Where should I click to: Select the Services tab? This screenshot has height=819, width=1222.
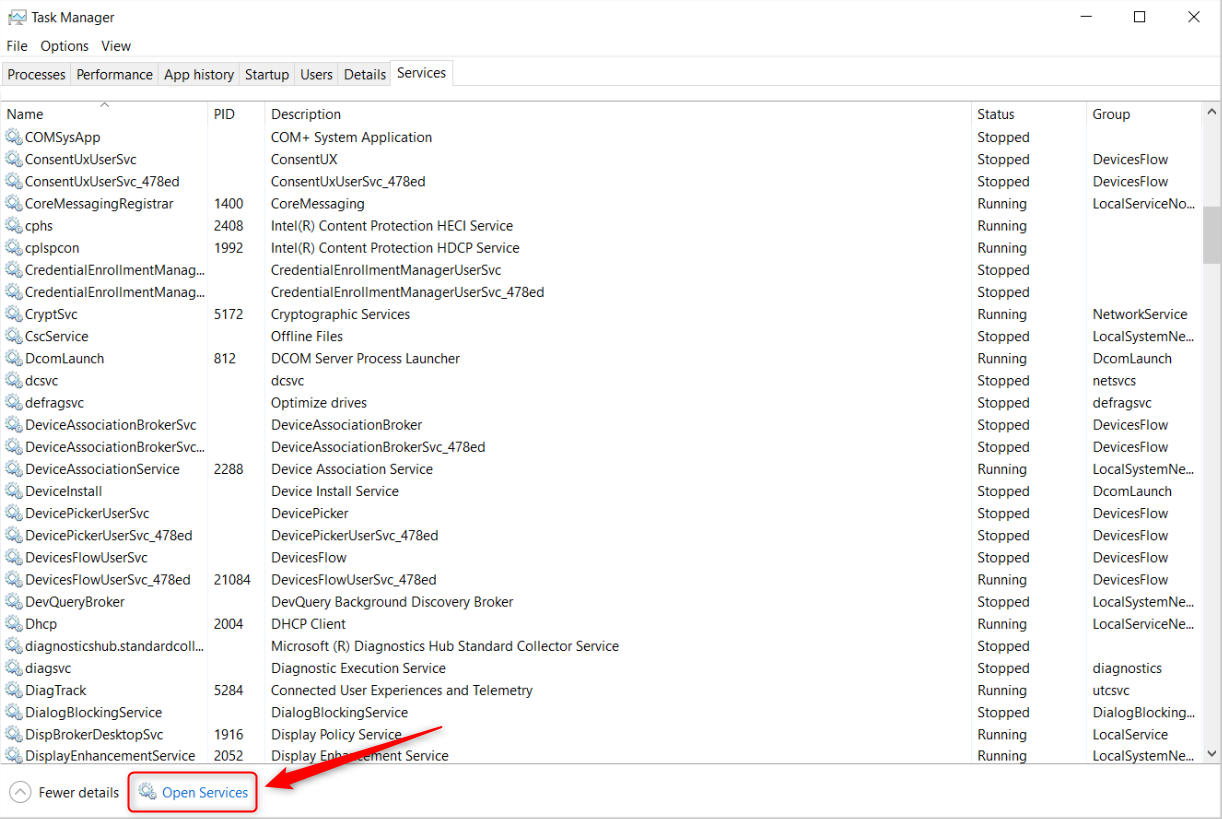[x=421, y=73]
